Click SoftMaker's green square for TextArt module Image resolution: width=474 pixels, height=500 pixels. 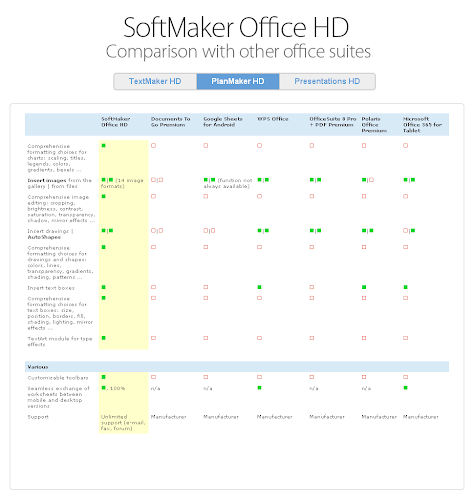click(104, 338)
